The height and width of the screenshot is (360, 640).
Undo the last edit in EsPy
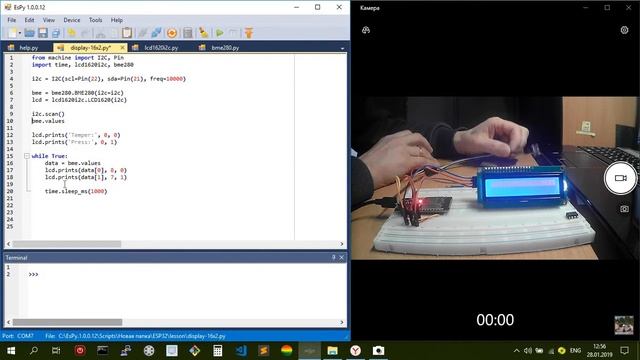pos(72,33)
